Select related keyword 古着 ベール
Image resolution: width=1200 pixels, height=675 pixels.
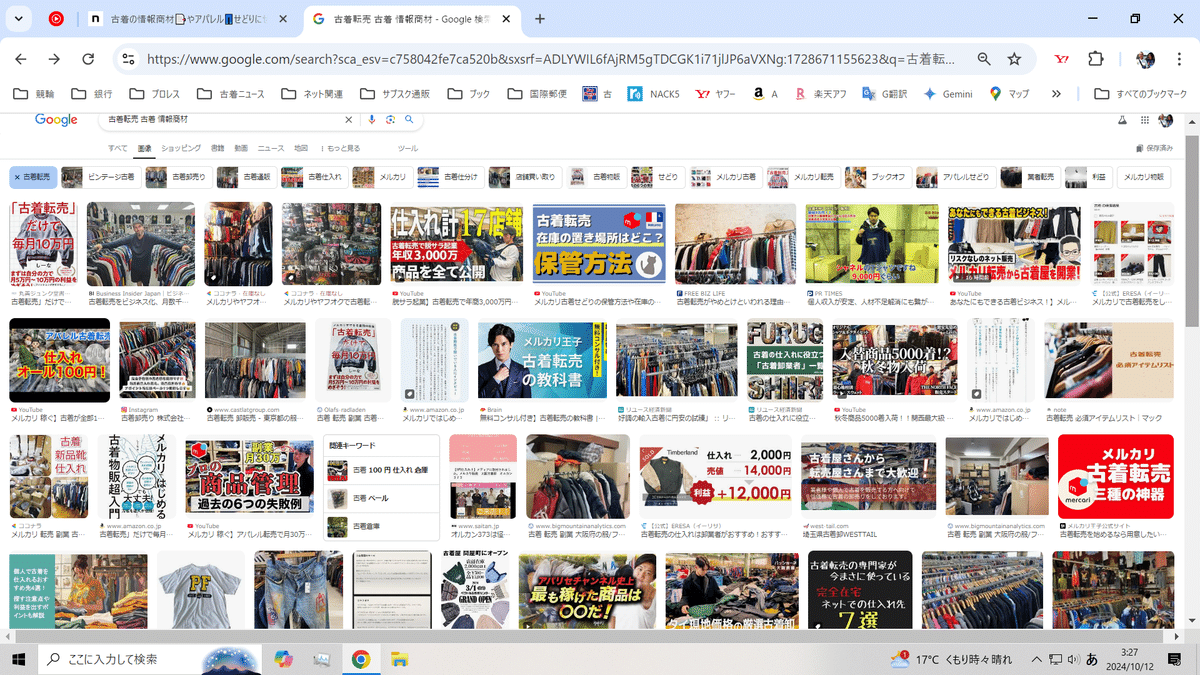coord(382,497)
